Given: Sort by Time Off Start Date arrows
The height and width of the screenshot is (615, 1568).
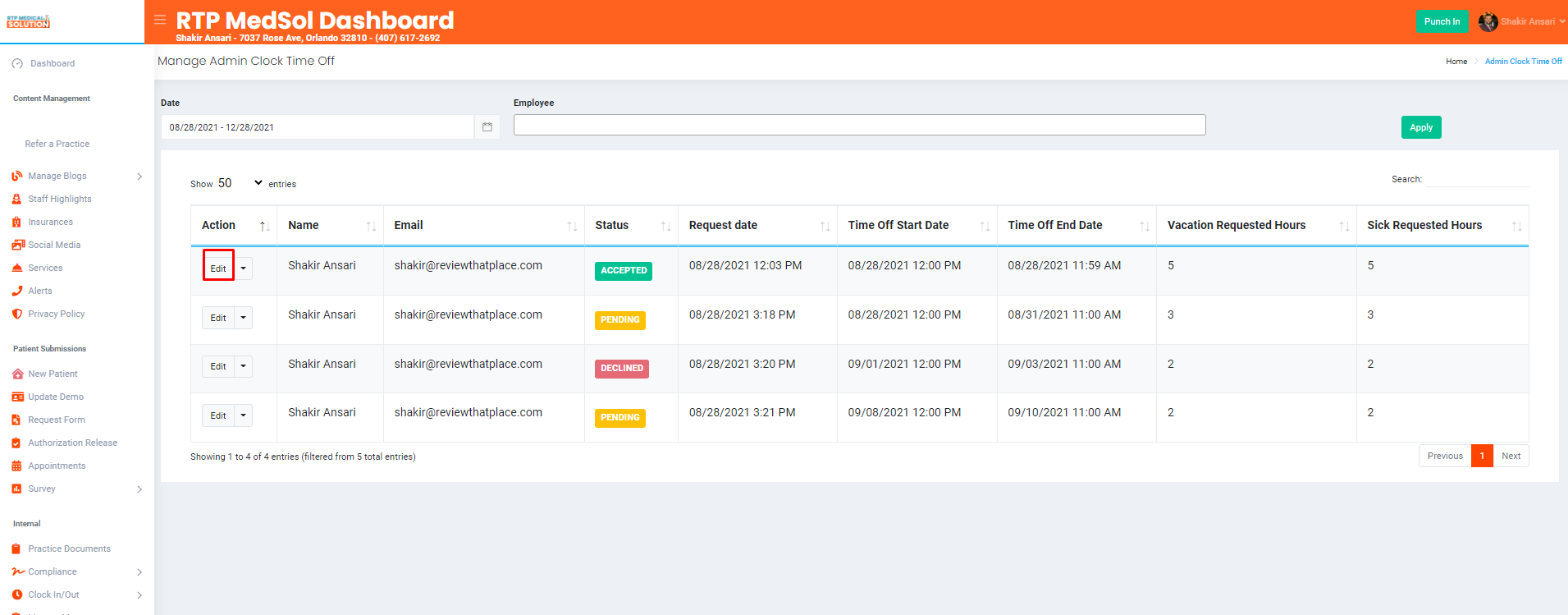Looking at the screenshot, I should pos(985,226).
